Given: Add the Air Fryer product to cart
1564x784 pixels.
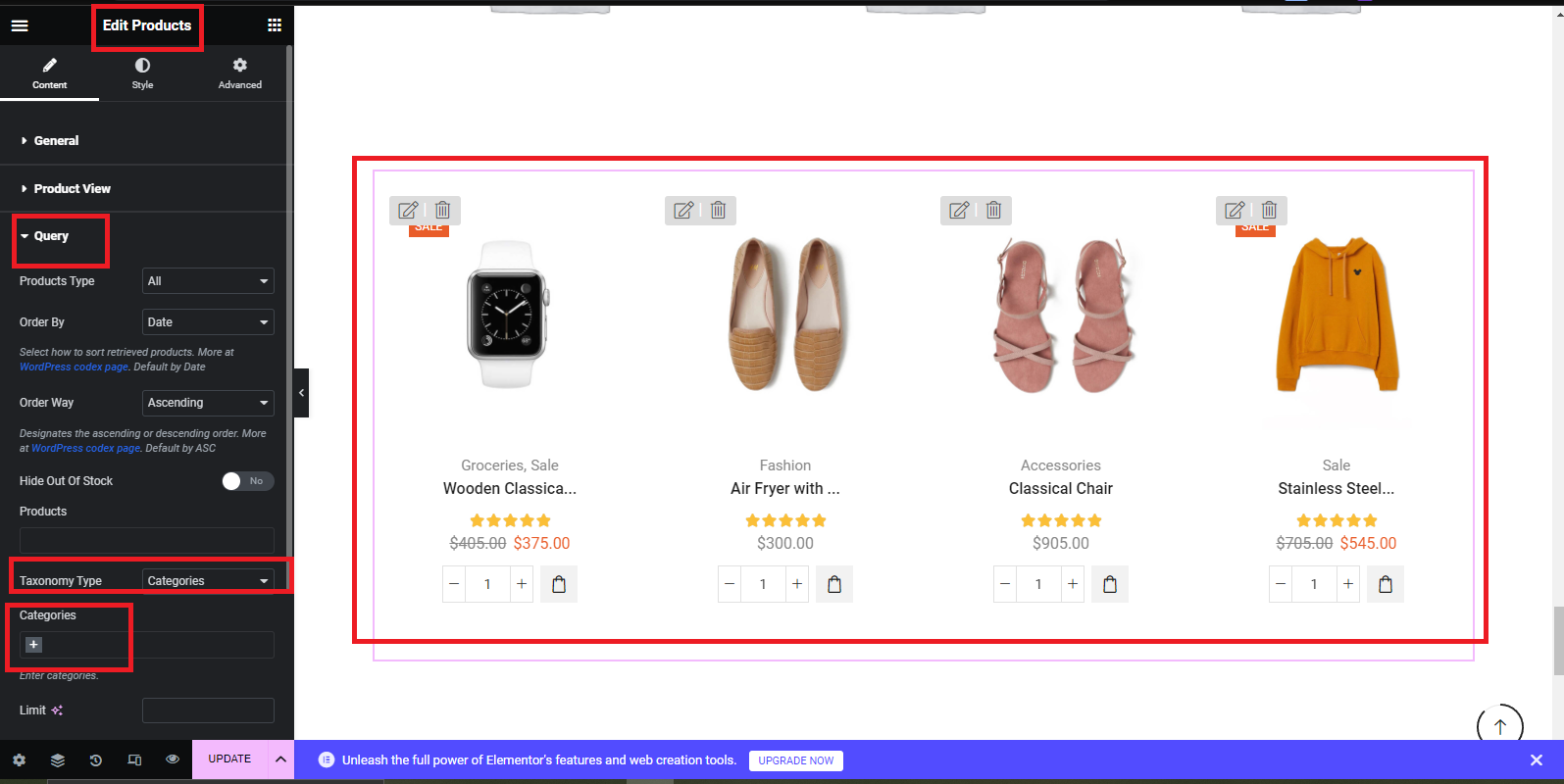Looking at the screenshot, I should [x=834, y=584].
